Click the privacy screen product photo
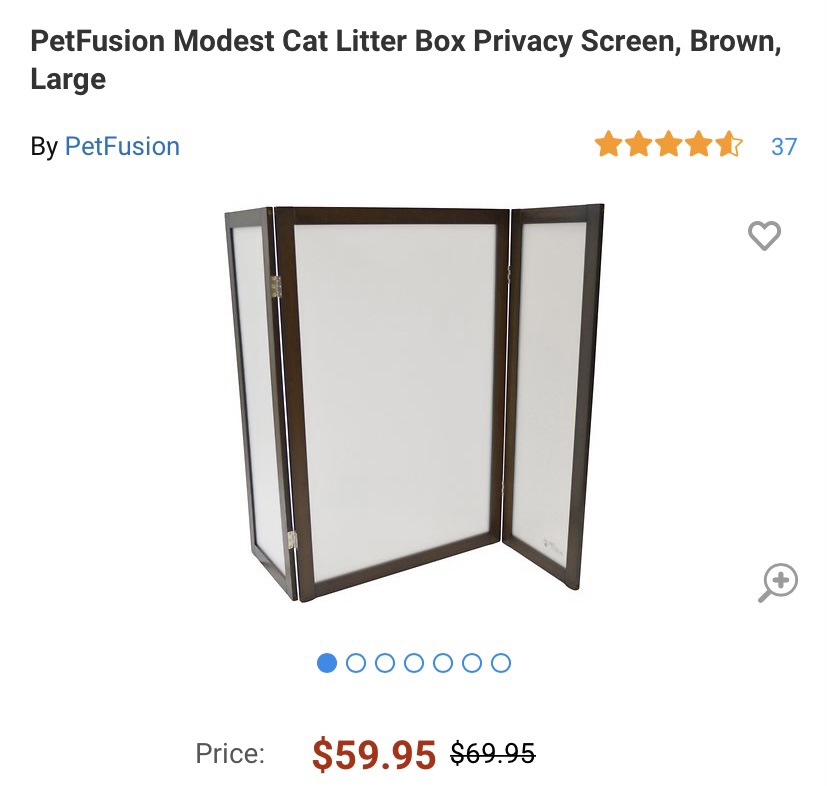This screenshot has height=786, width=827. pyautogui.click(x=414, y=402)
